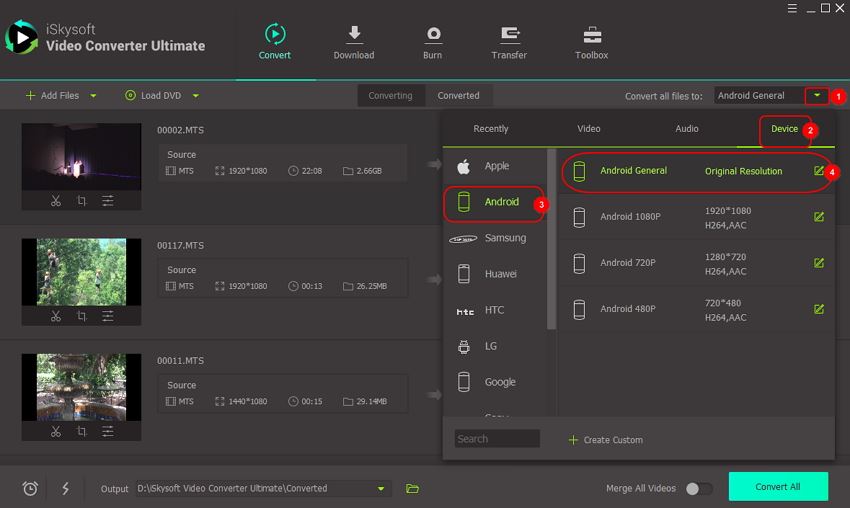The height and width of the screenshot is (508, 850).
Task: Expand the Output path dropdown
Action: [x=381, y=488]
